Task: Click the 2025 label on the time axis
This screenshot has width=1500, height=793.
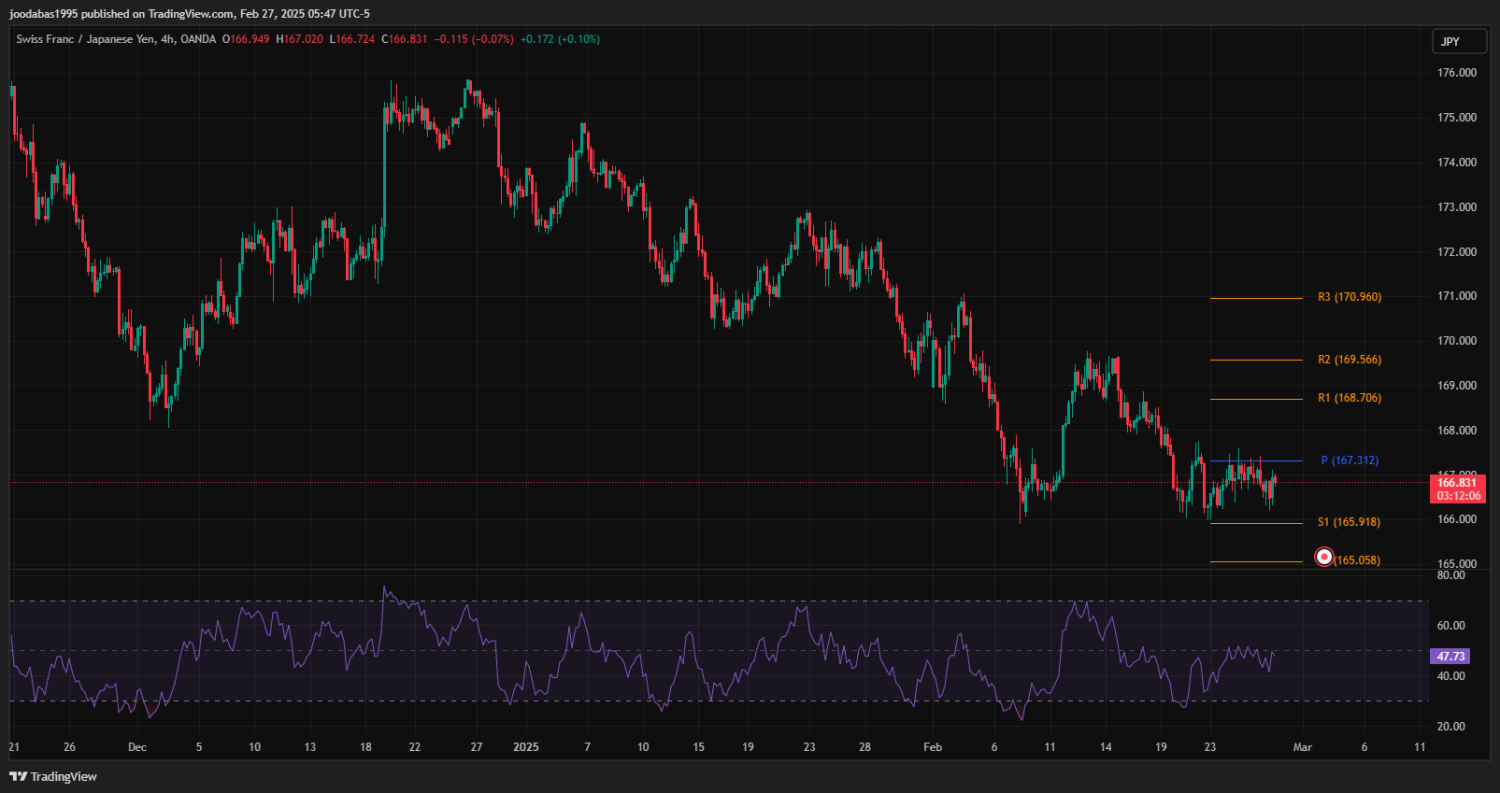Action: (525, 747)
